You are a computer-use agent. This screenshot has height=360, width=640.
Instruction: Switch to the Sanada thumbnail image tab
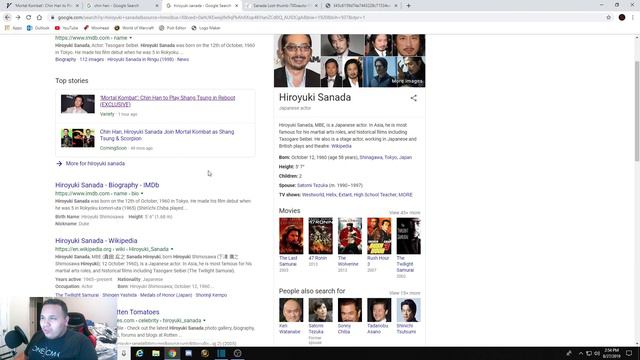282,6
